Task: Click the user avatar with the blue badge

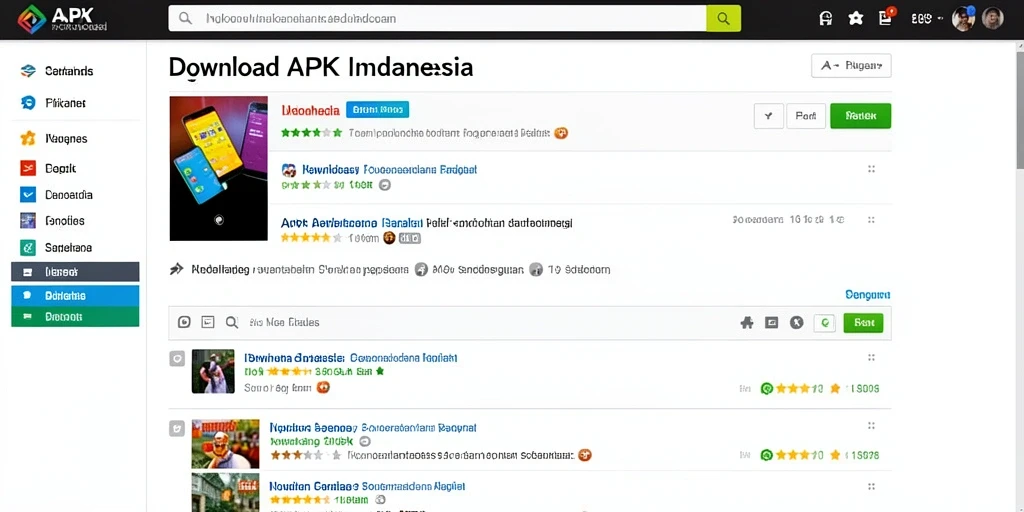Action: (x=964, y=18)
